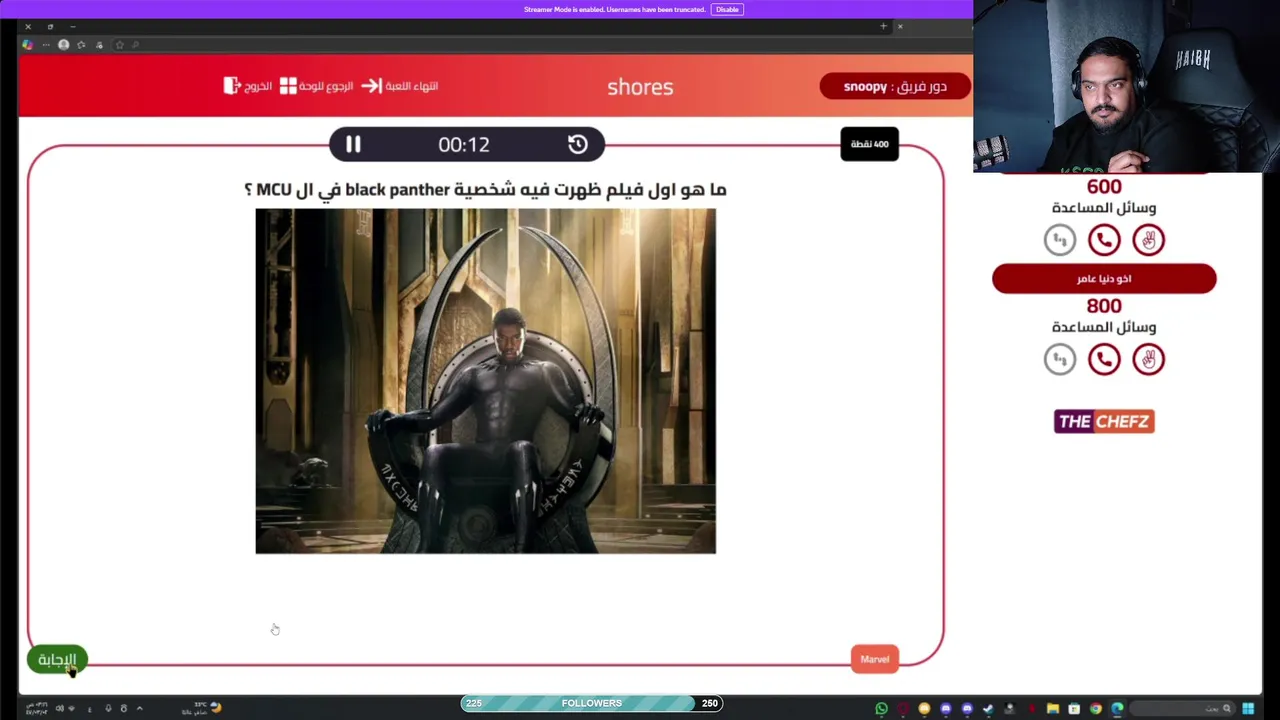Click the 400 نقطة points badge
Screen dimensions: 1280x720
click(x=869, y=144)
